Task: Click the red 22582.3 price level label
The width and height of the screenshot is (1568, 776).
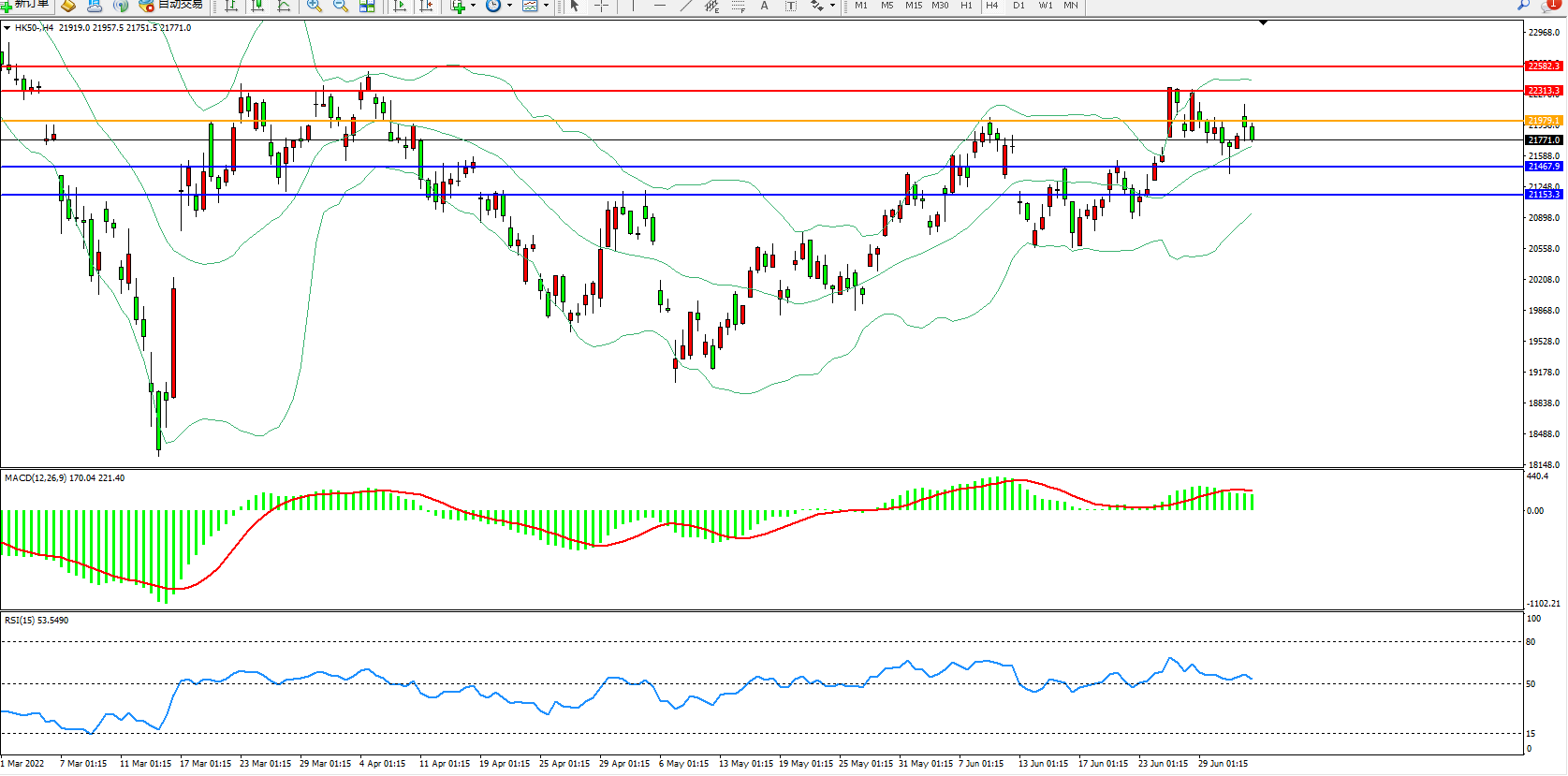Action: [1543, 66]
